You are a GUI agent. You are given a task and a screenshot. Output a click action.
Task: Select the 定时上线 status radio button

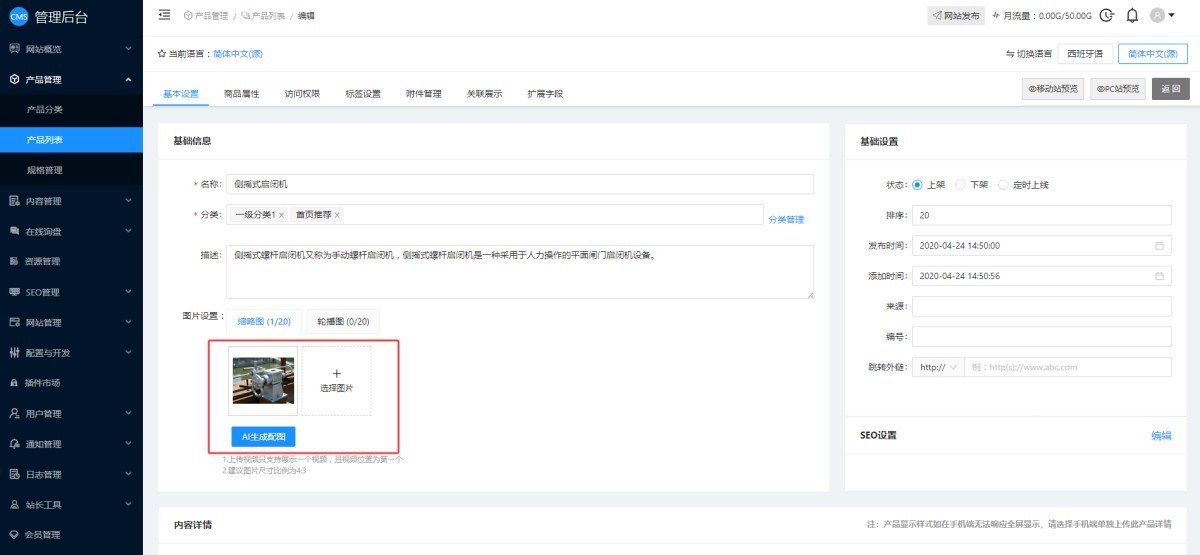(1004, 185)
